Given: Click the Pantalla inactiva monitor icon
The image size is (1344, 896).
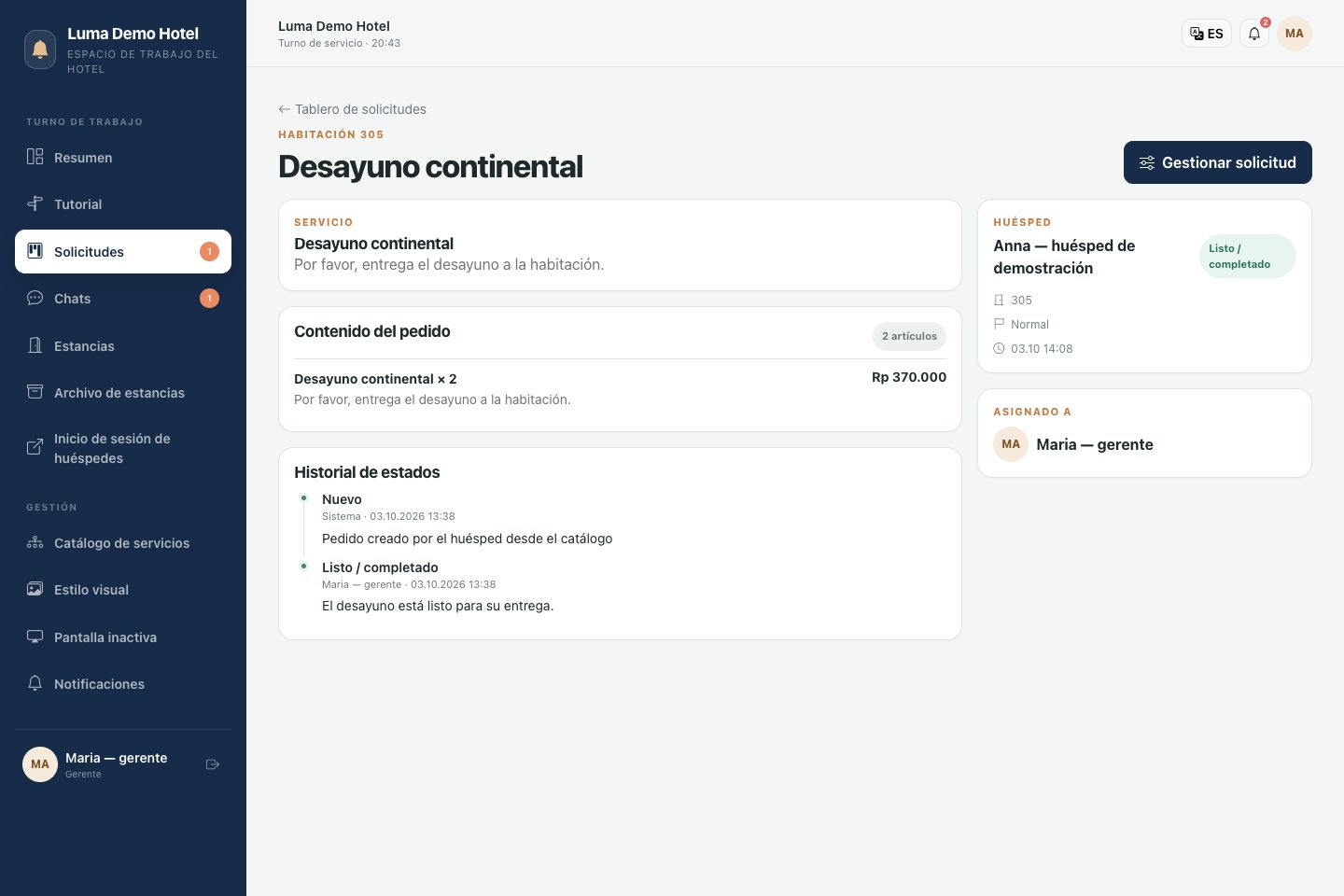Looking at the screenshot, I should [35, 637].
